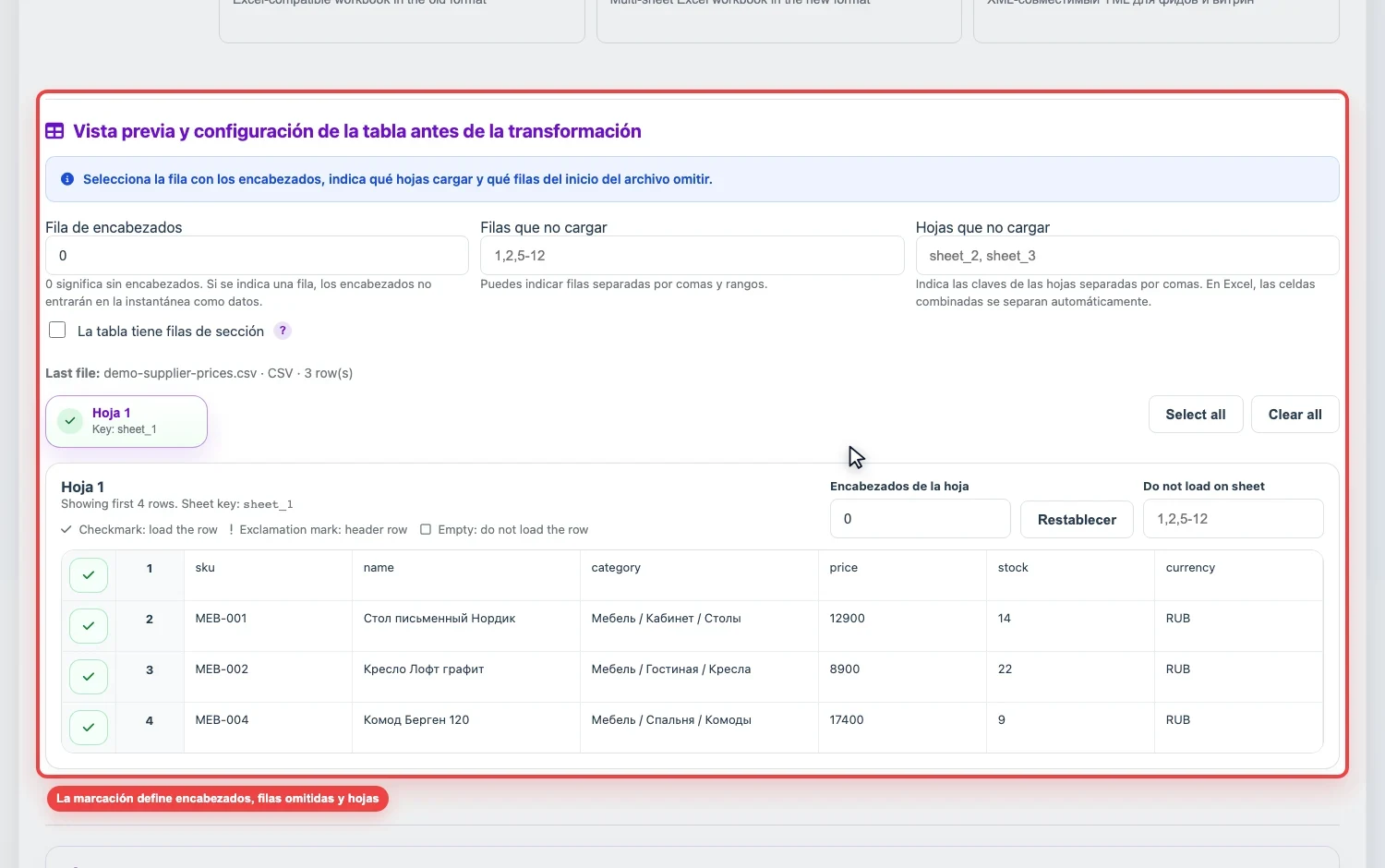Viewport: 1385px width, 868px height.
Task: Click RUB currency in MEB-001 row
Action: [1238, 626]
